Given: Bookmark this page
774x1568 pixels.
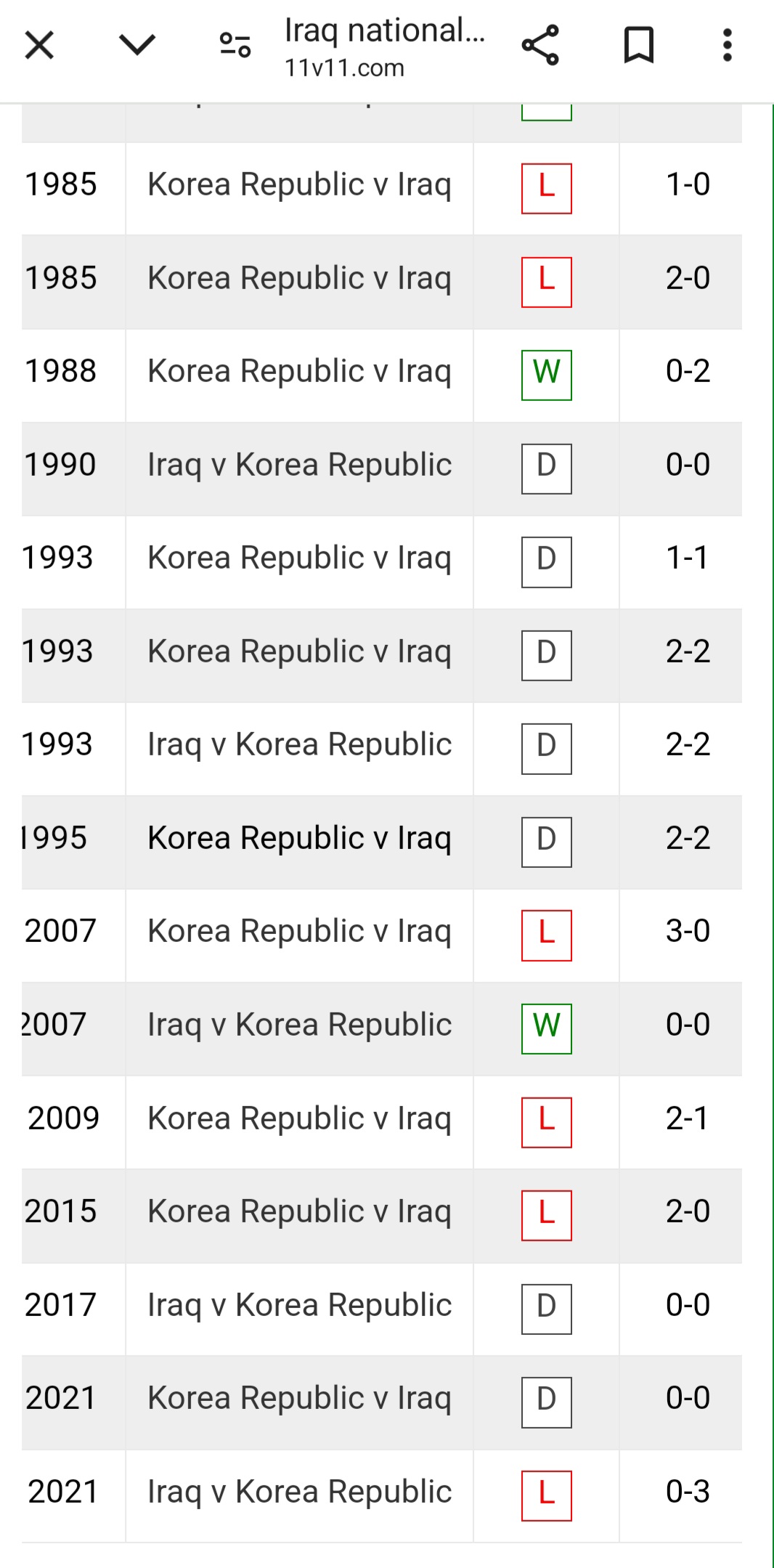Looking at the screenshot, I should pos(639,46).
